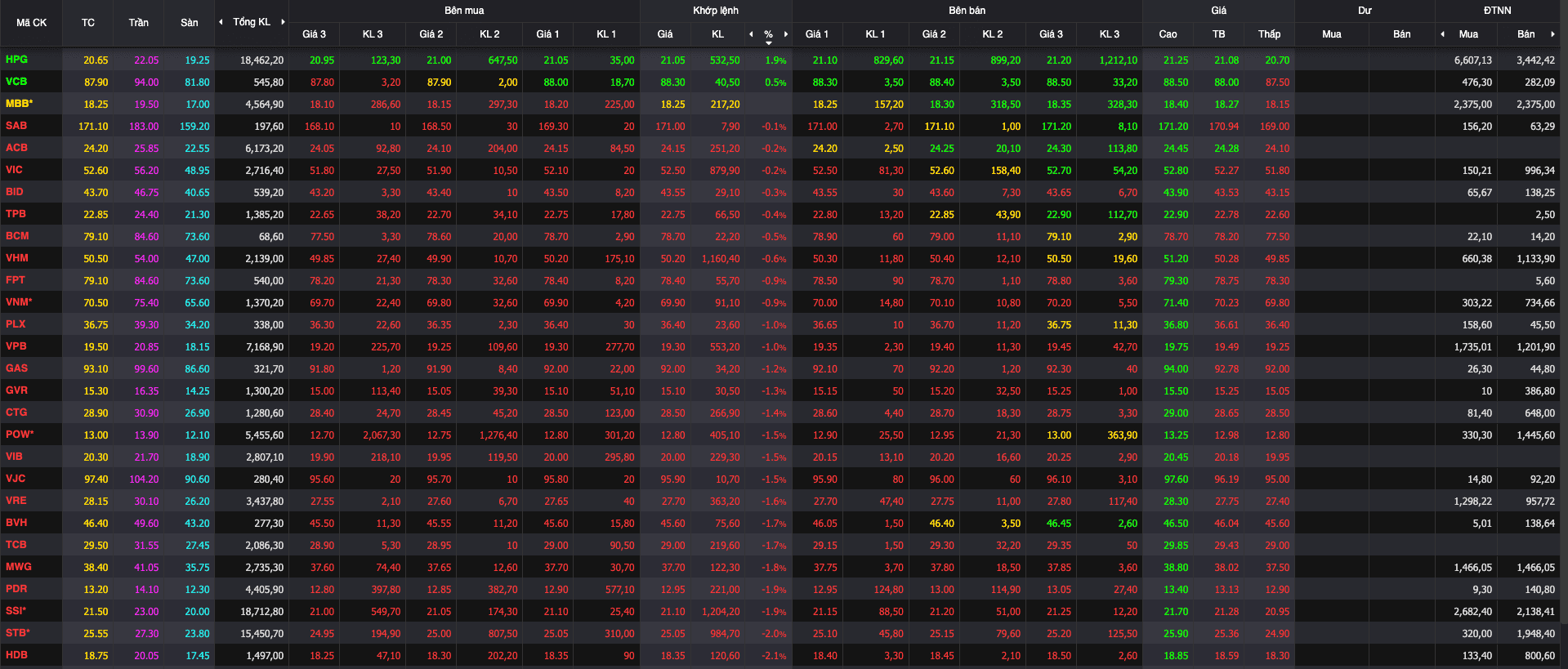Open the MWG stock symbol
Viewport: 1568px width, 669px height.
tap(19, 567)
